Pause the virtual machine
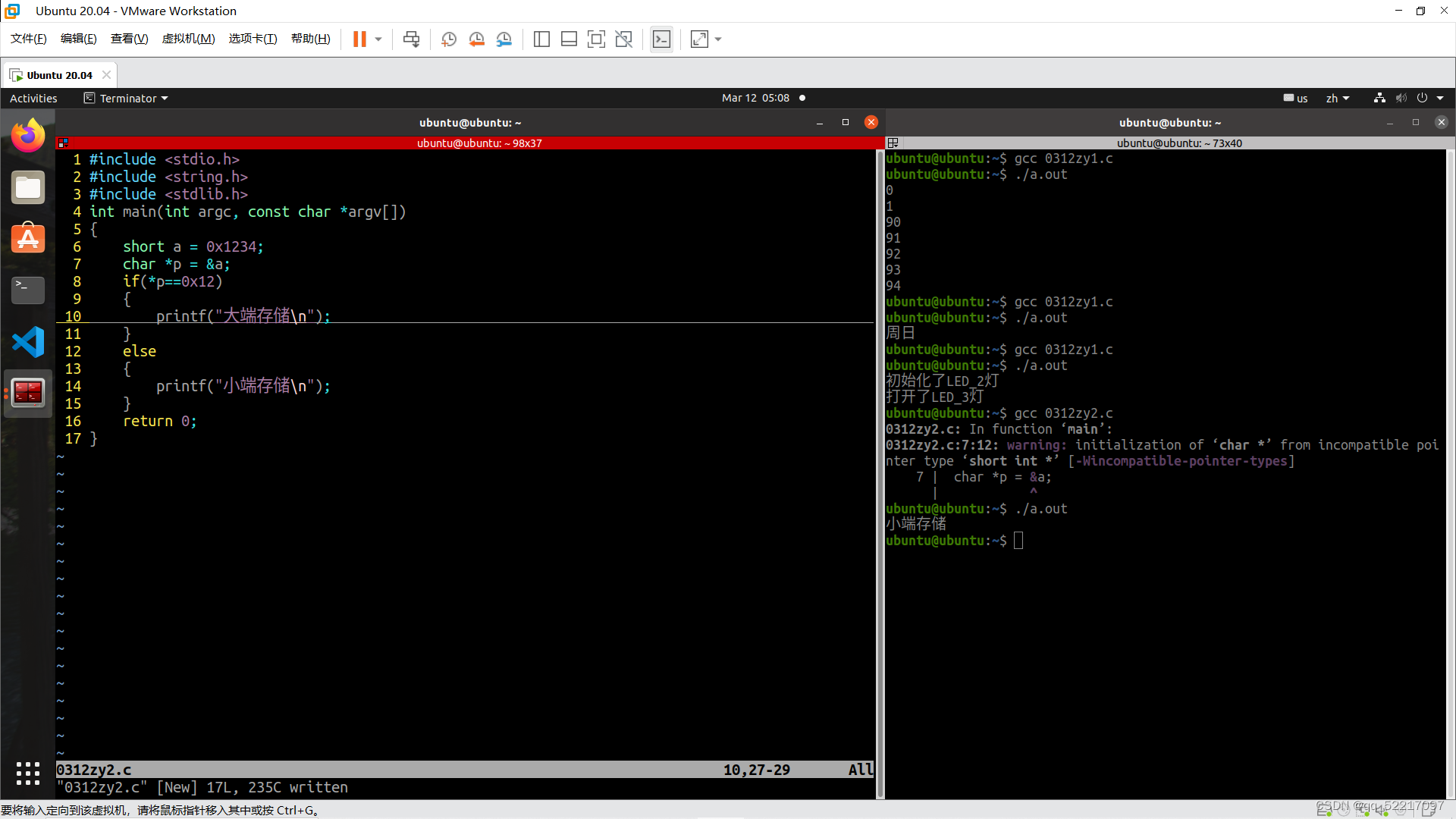The height and width of the screenshot is (819, 1456). 359,39
